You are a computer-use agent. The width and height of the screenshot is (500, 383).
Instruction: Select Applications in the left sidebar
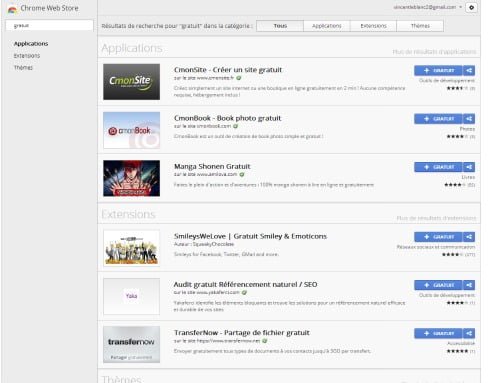pos(31,44)
